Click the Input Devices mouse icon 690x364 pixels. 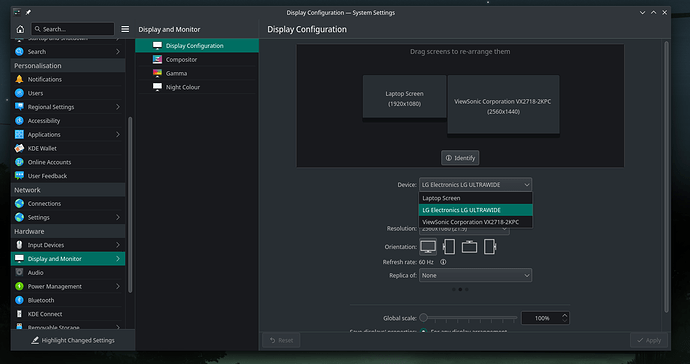click(x=19, y=245)
